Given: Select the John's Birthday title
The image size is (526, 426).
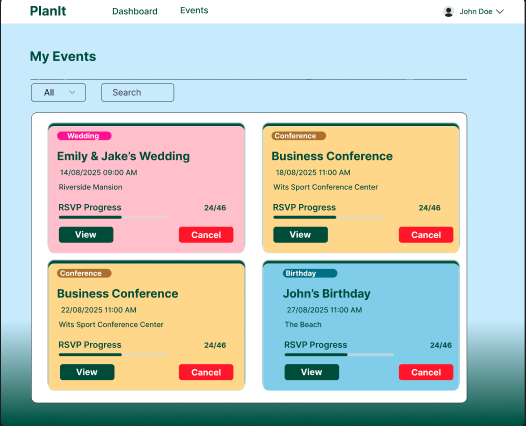Looking at the screenshot, I should [327, 294].
